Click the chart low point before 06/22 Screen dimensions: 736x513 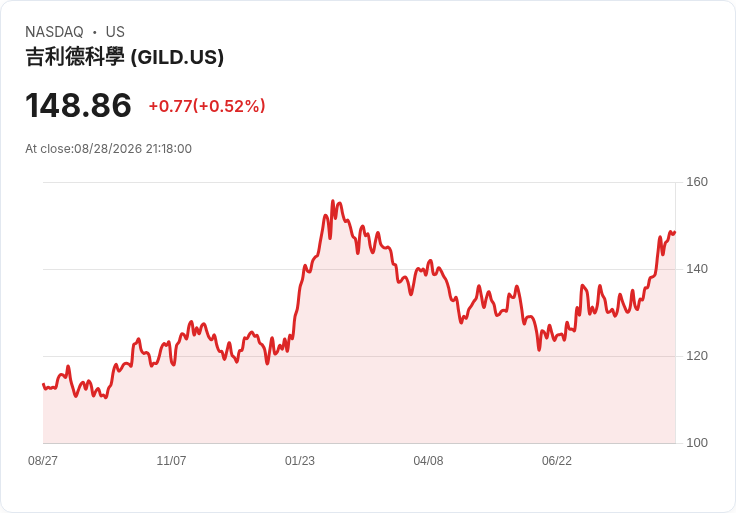point(539,350)
